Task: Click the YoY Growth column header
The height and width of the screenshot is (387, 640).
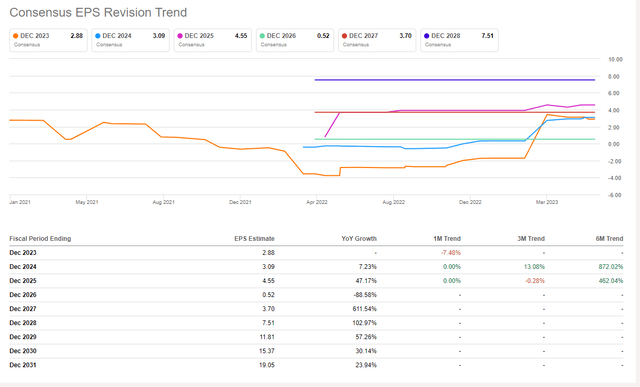Action: [359, 238]
